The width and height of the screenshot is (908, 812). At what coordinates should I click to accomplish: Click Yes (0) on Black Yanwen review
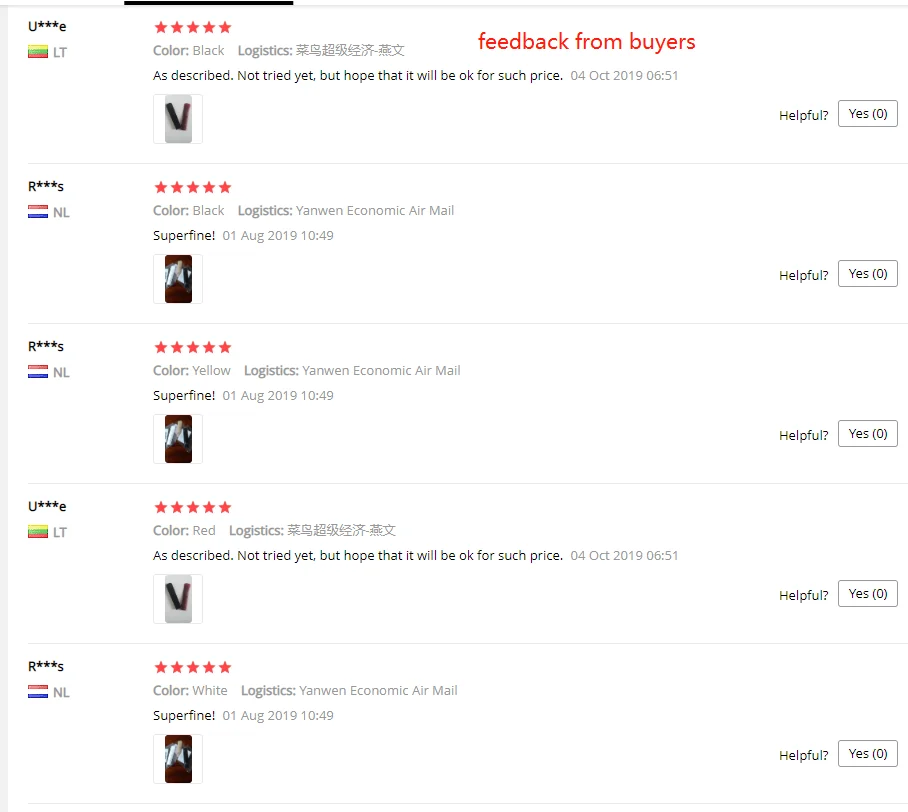[867, 273]
